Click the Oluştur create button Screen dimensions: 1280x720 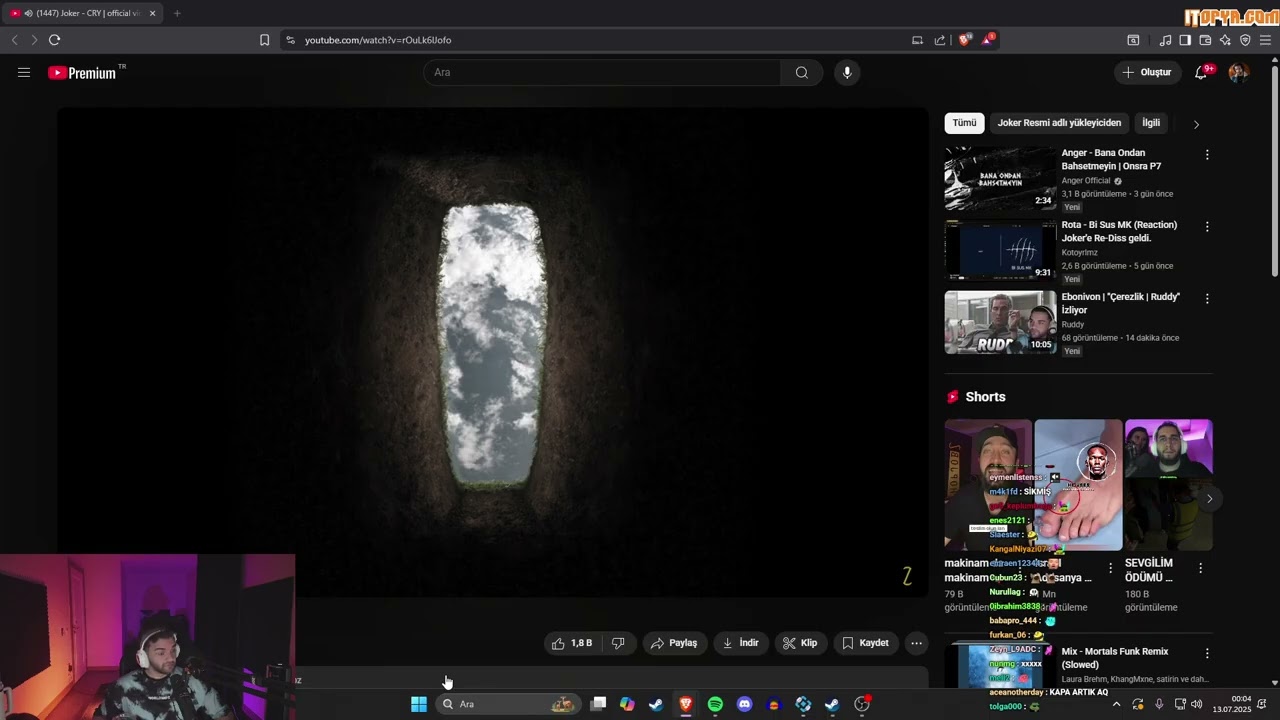1147,72
